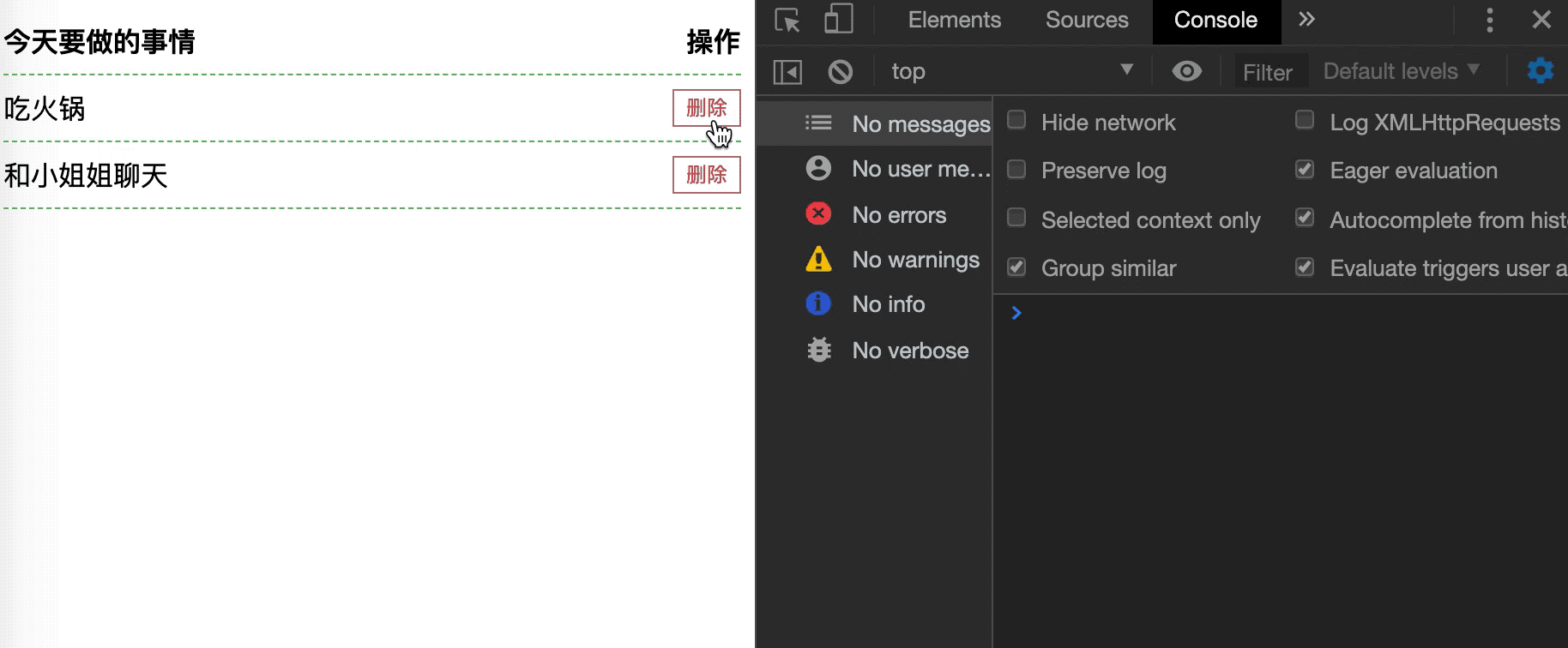This screenshot has width=1568, height=648.
Task: Enable Selected context only checkbox
Action: (1016, 218)
